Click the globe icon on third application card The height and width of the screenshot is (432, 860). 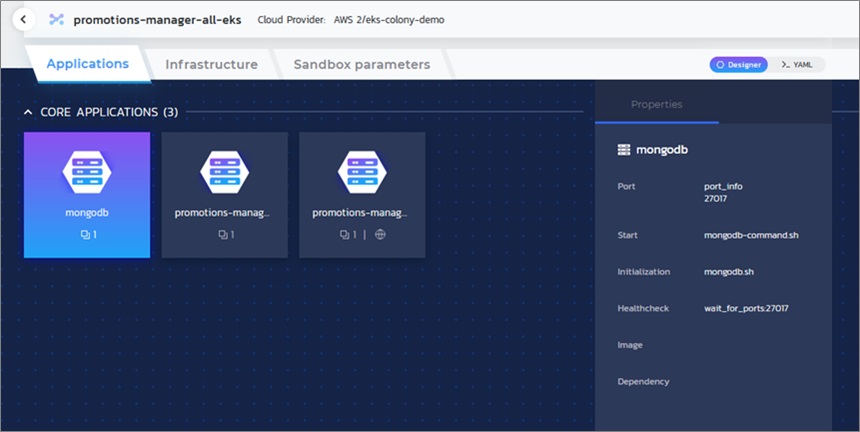(380, 235)
